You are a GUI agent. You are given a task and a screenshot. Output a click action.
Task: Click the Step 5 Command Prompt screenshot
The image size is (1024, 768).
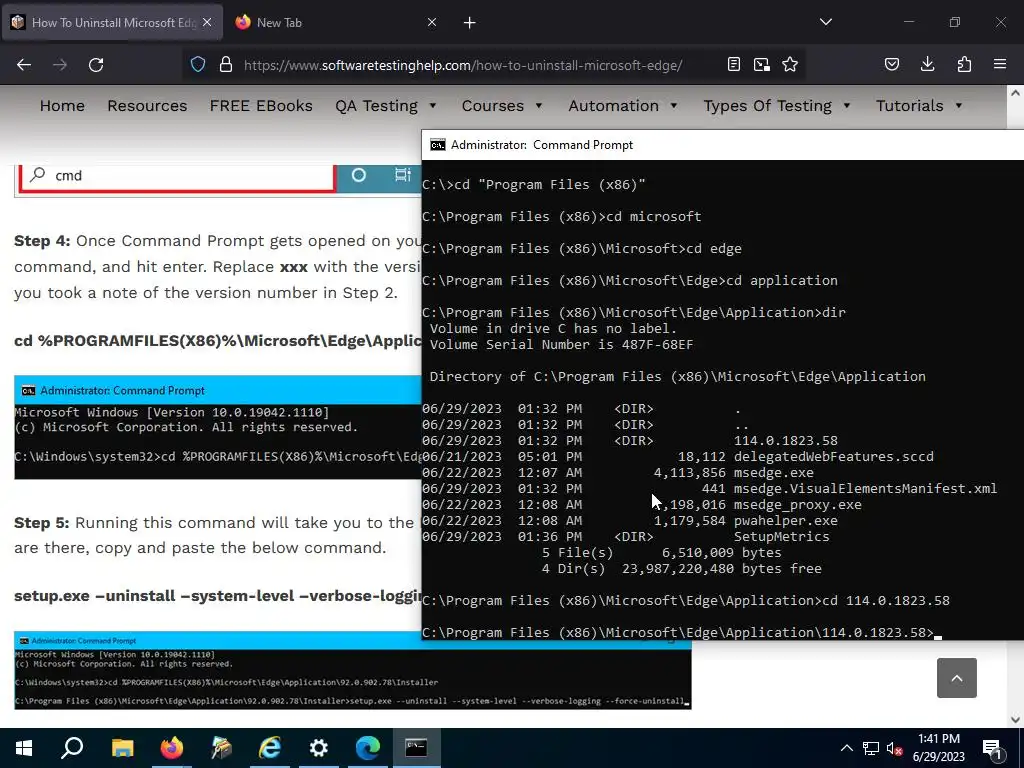(353, 670)
